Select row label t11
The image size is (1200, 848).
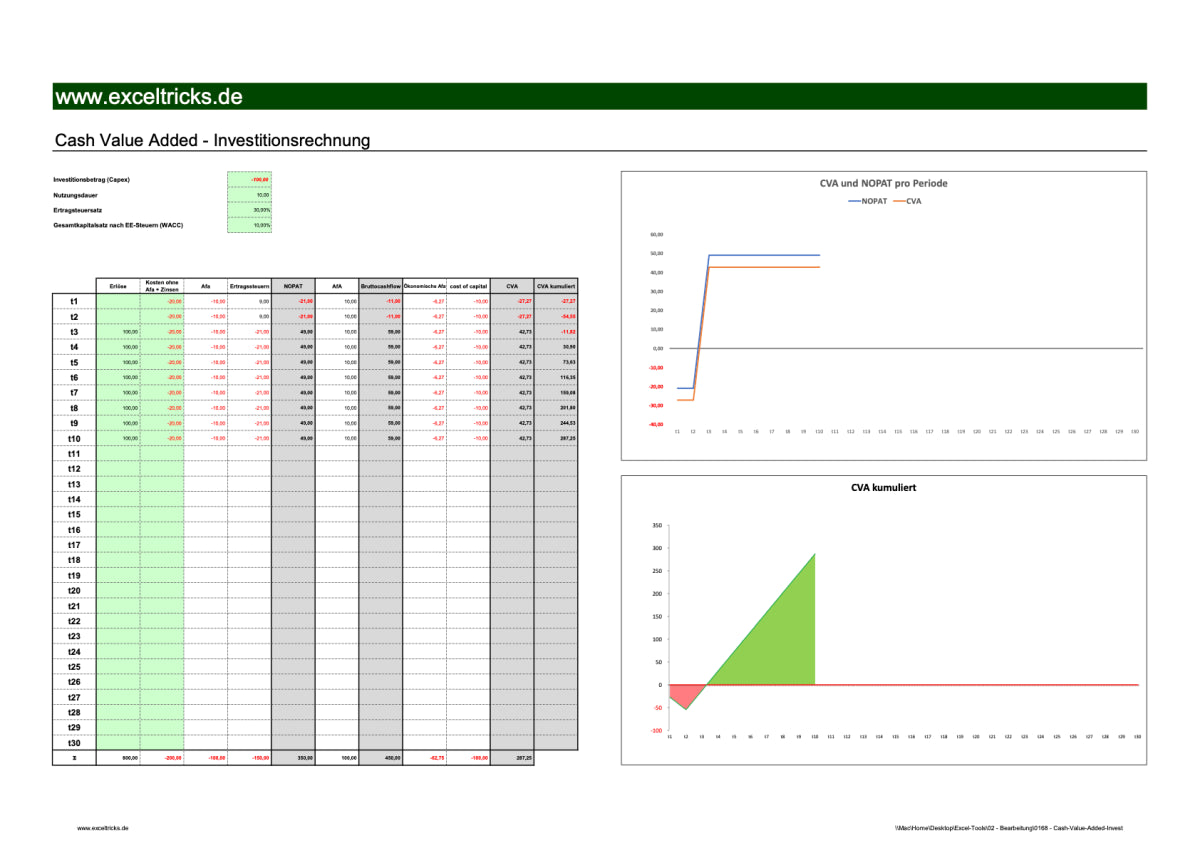tap(74, 454)
